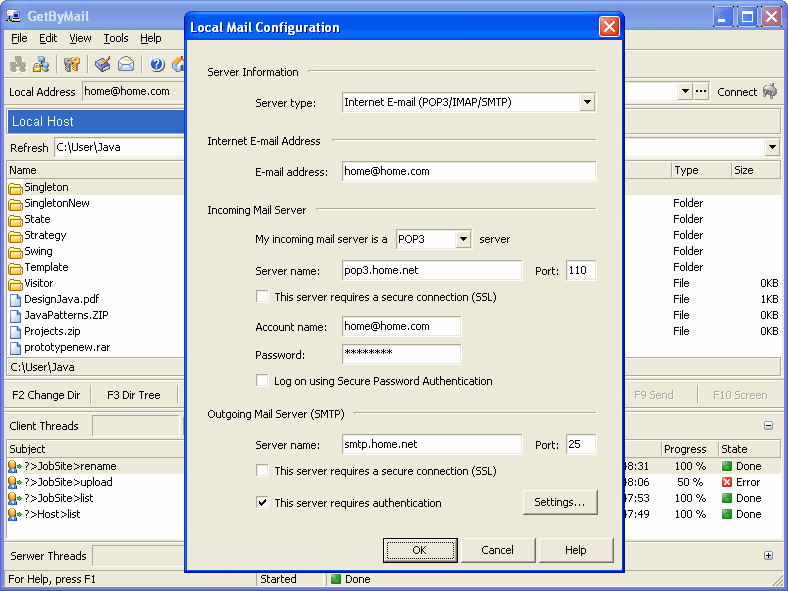The height and width of the screenshot is (591, 788).
Task: Enable Log on using Secure Password Authentication
Action: [x=262, y=380]
